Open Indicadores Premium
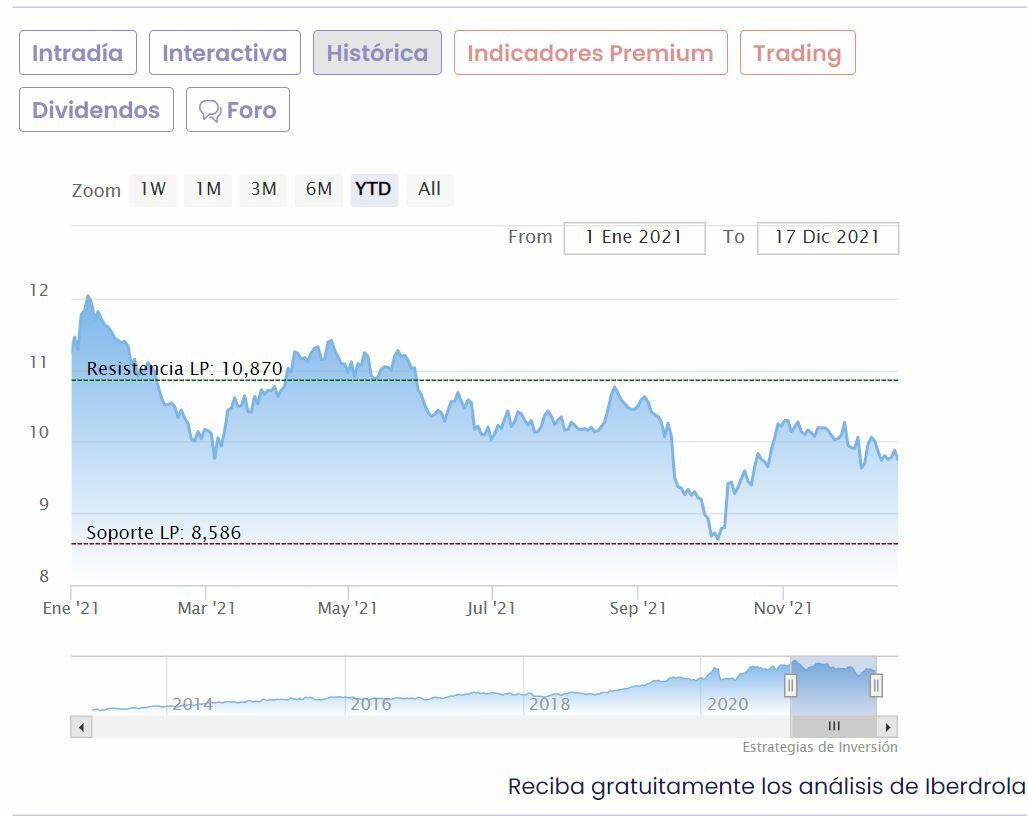The height and width of the screenshot is (816, 1028). [x=590, y=53]
